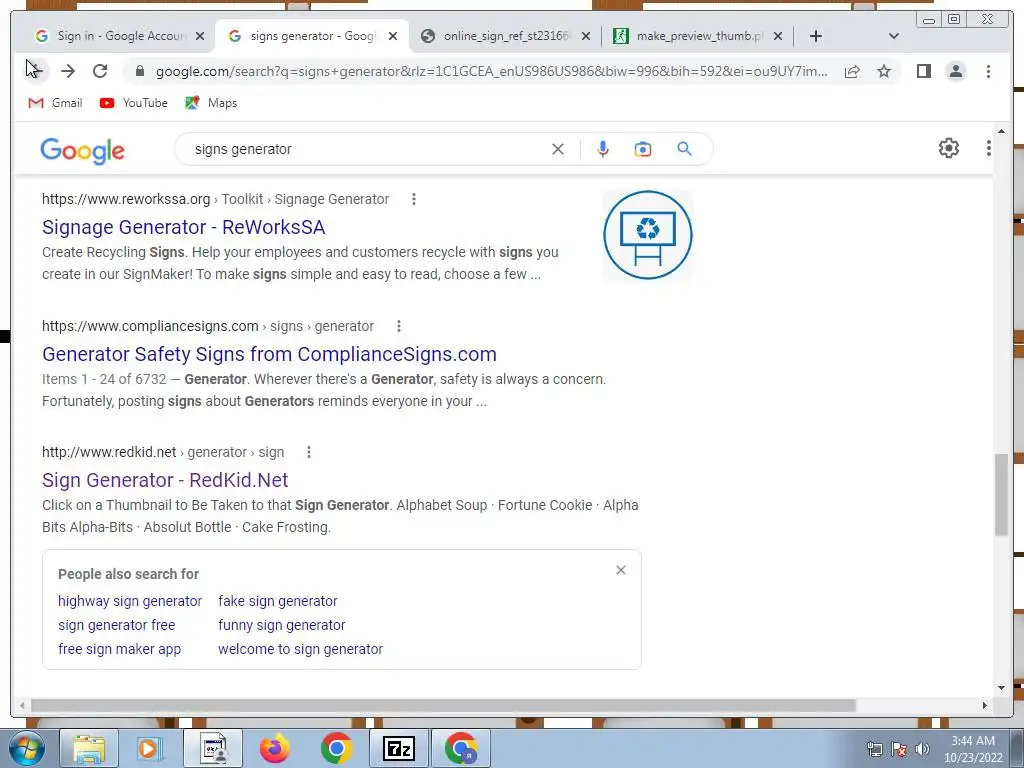Click the padlock site info icon
Screen dimensions: 1024x768
coord(139,71)
